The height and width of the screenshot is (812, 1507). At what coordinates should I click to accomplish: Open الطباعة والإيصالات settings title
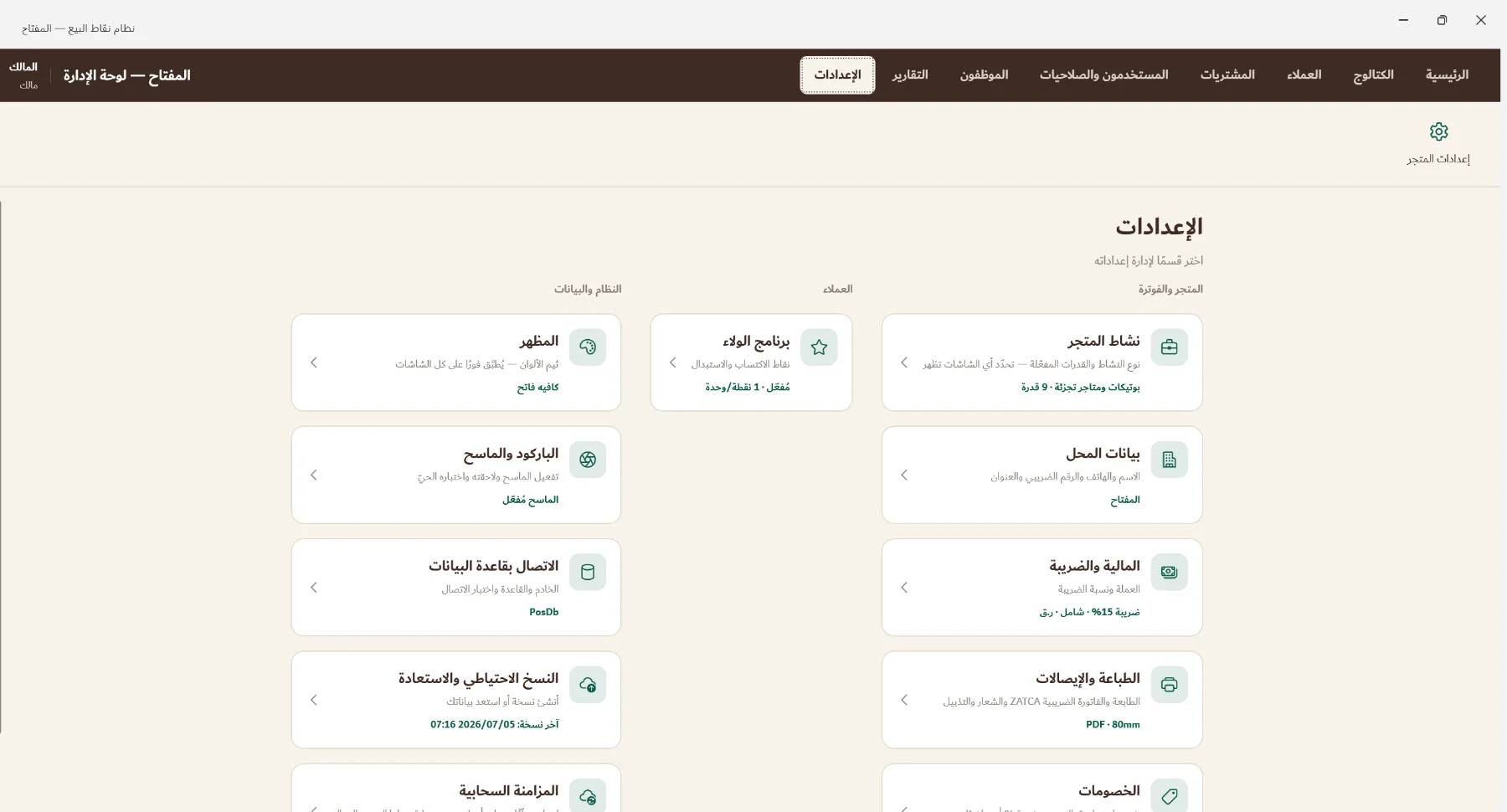[x=1088, y=678]
